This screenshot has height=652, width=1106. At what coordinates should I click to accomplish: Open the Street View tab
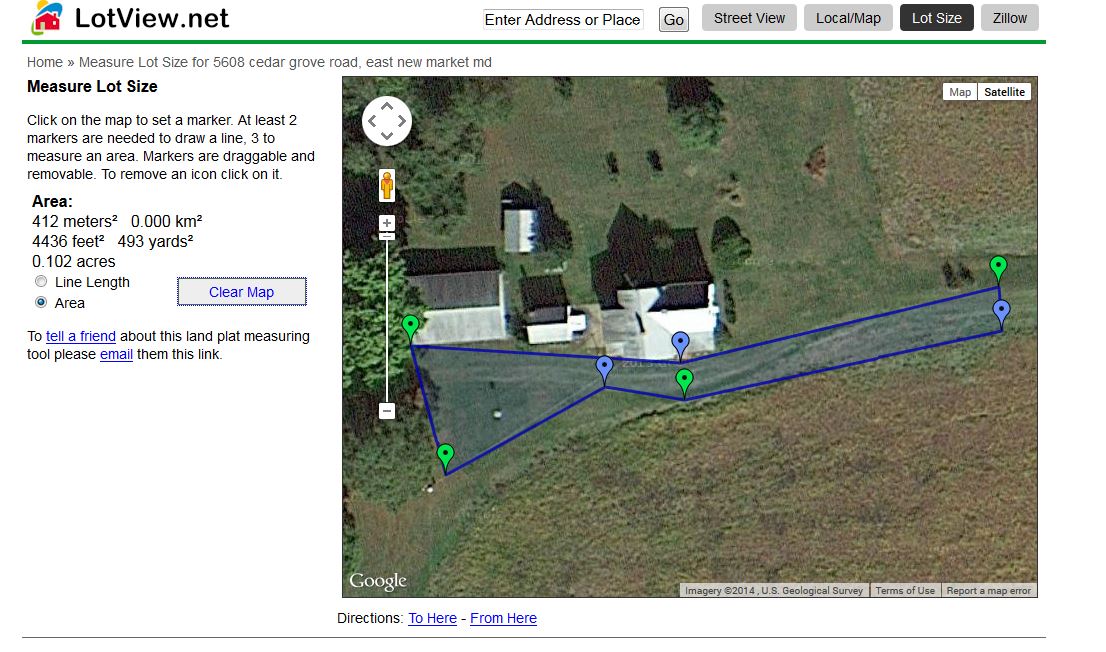[x=749, y=18]
